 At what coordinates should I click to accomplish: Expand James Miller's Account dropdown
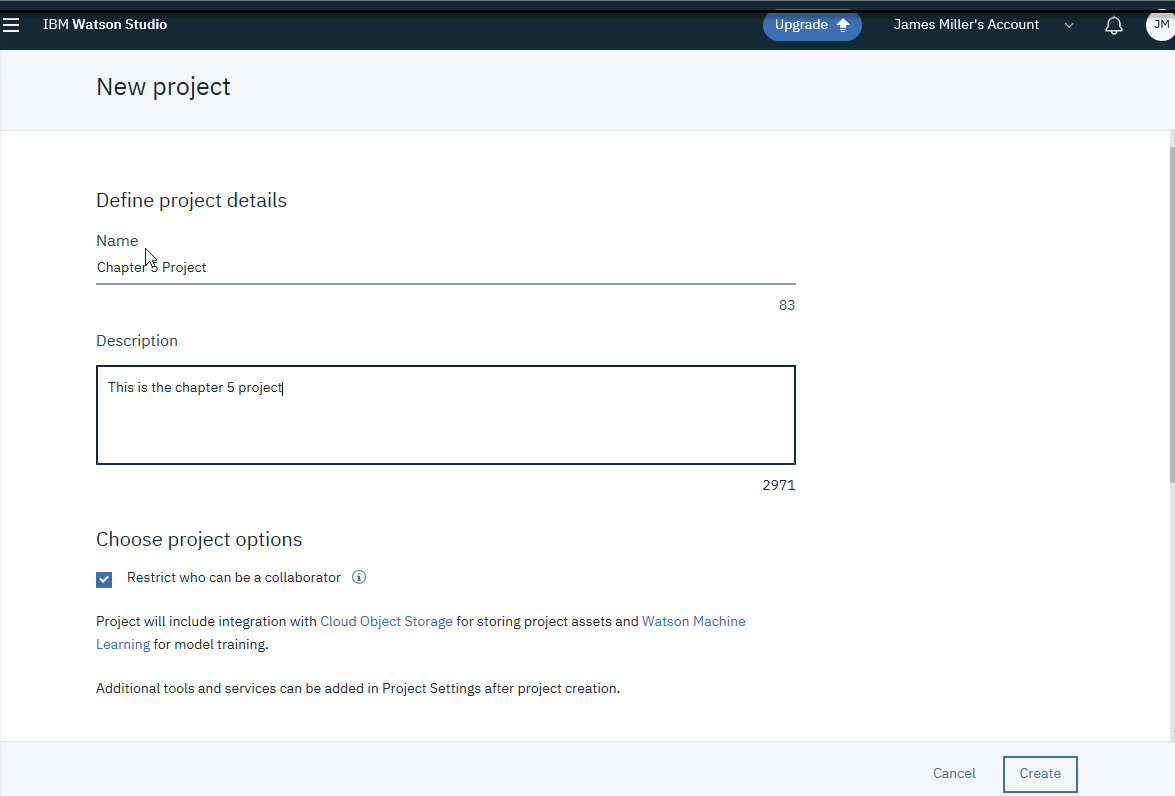983,25
